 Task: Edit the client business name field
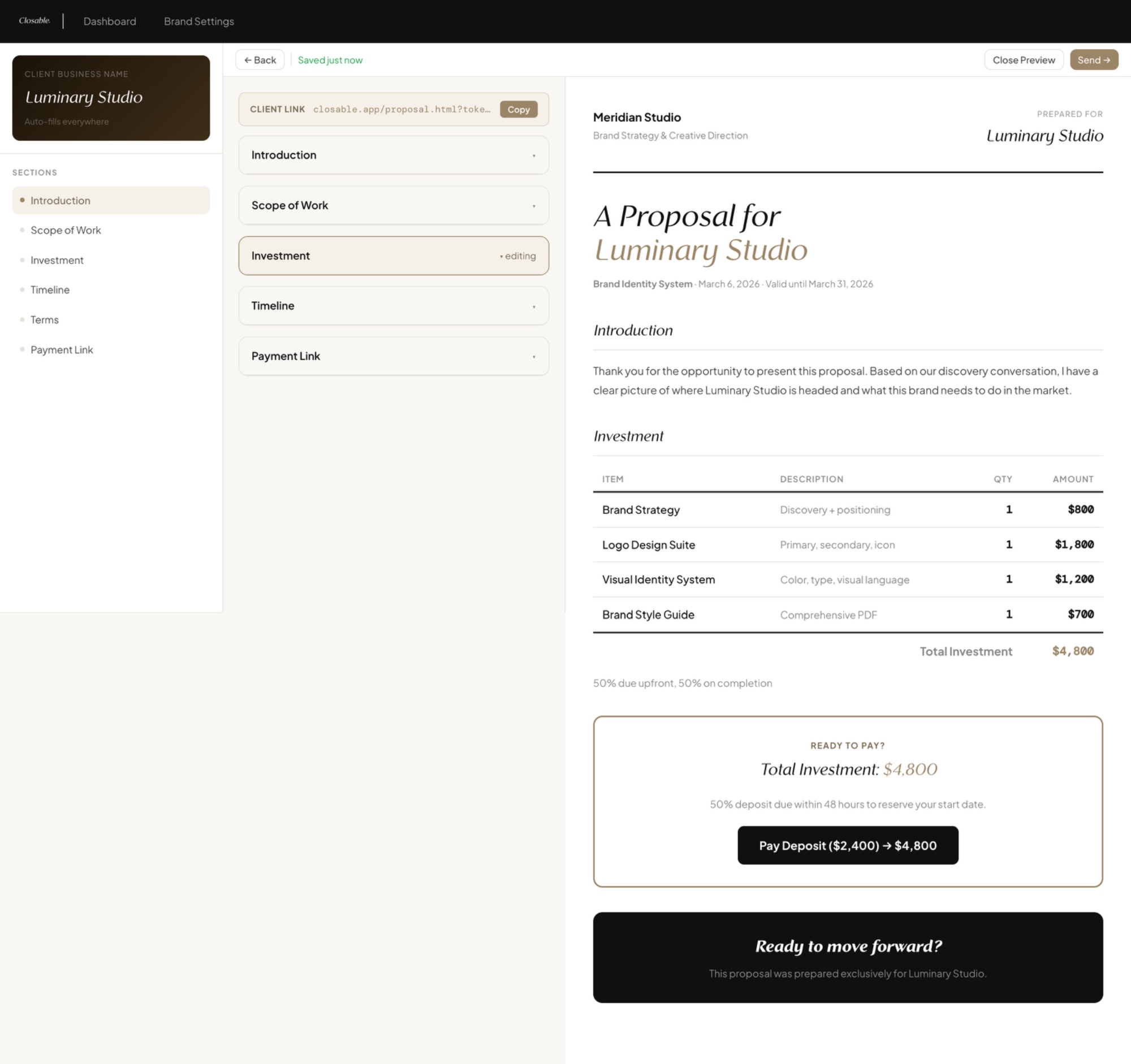coord(84,97)
